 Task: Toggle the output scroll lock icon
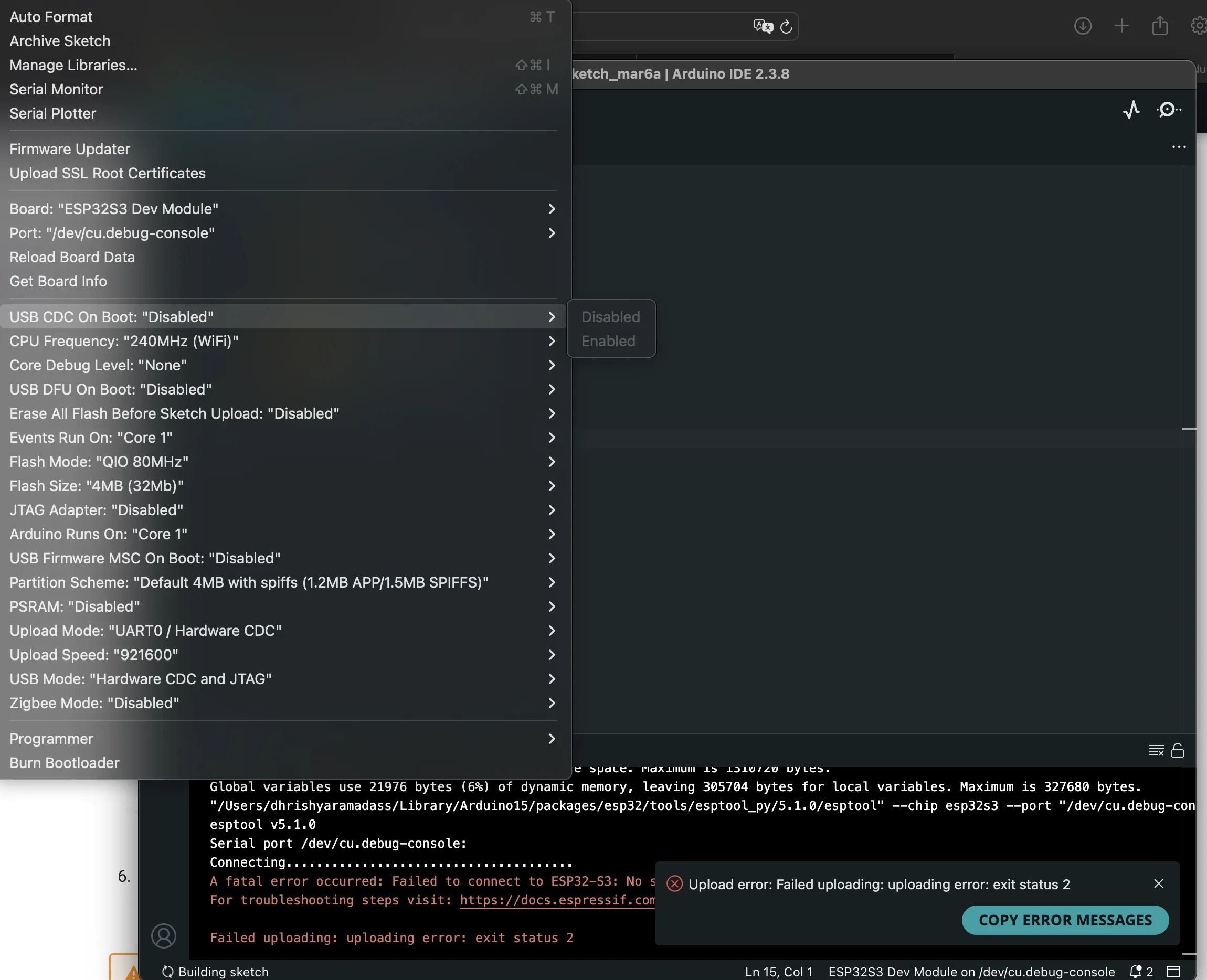coord(1178,750)
